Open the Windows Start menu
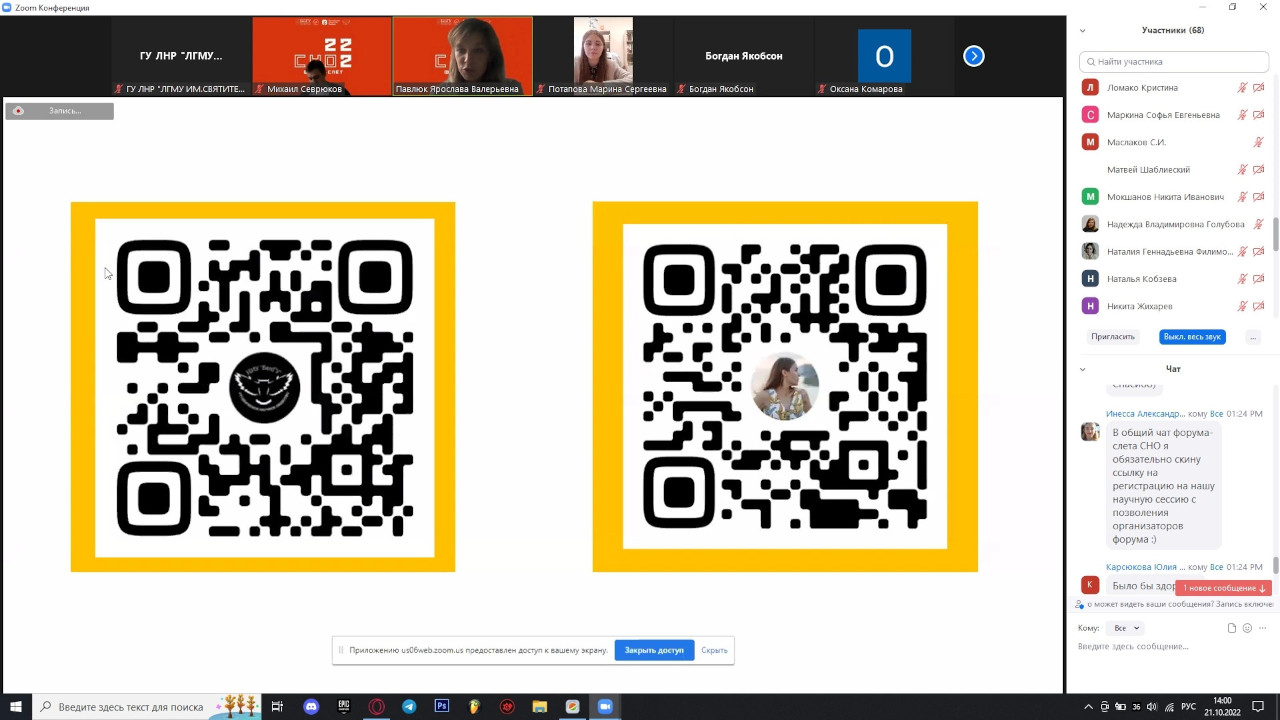The image size is (1280, 720). tap(16, 707)
